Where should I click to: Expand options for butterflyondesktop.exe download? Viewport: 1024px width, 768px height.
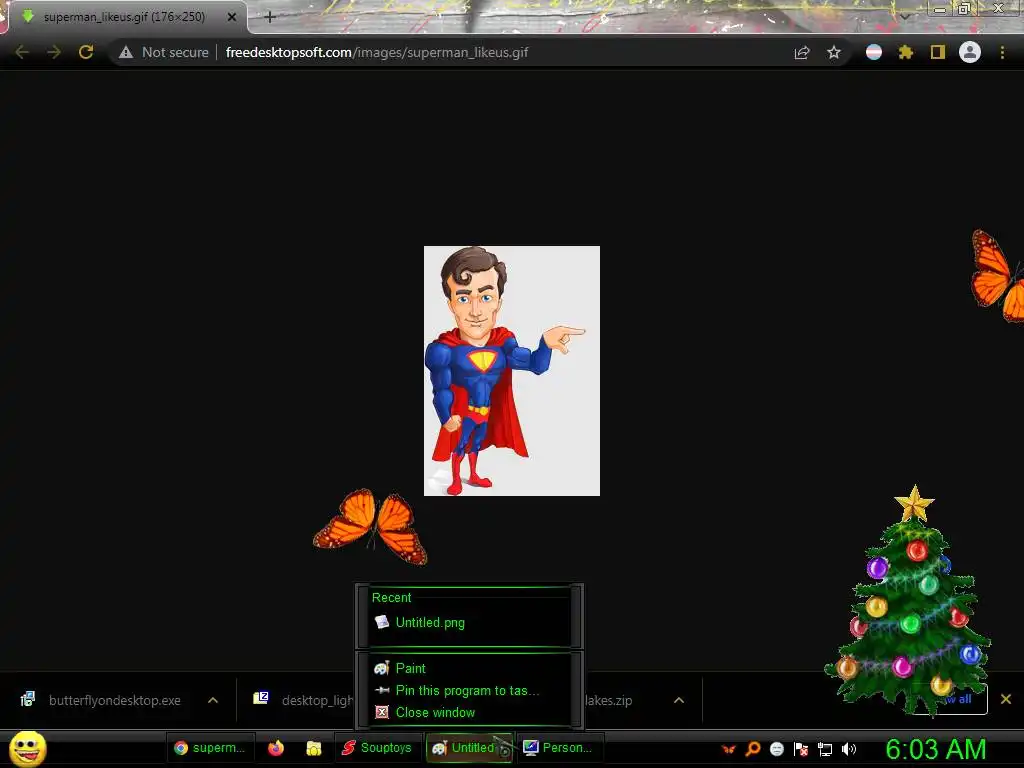[213, 700]
